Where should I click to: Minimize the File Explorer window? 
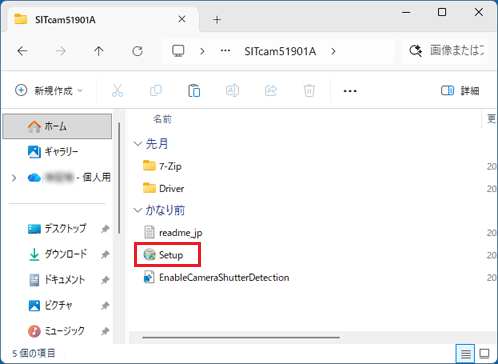coord(406,13)
